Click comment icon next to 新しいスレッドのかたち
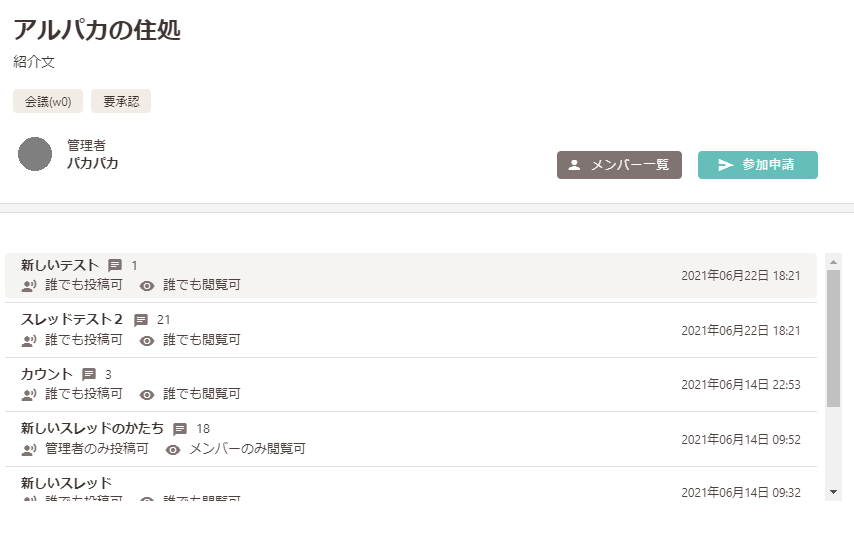Image resolution: width=854 pixels, height=538 pixels. 180,429
